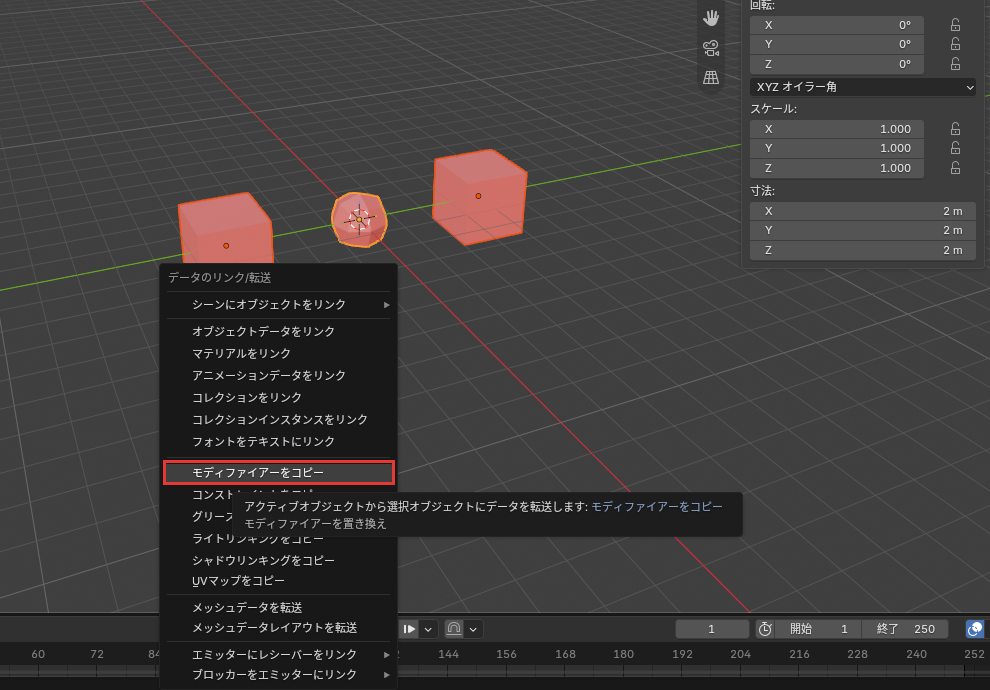Toggle the lock for スケール Y
The width and height of the screenshot is (990, 690).
click(955, 148)
